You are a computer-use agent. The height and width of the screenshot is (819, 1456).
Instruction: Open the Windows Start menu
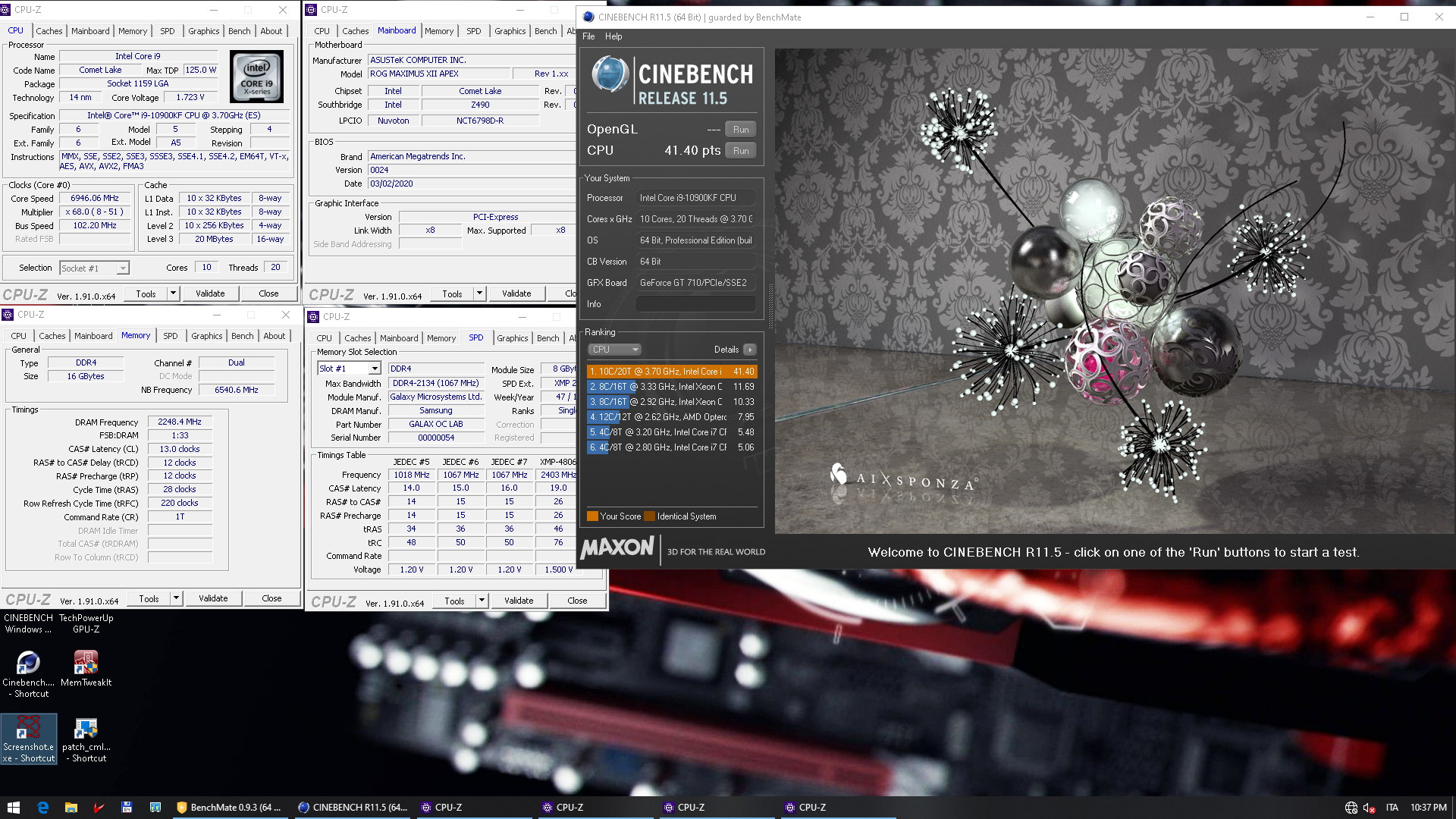pos(13,808)
